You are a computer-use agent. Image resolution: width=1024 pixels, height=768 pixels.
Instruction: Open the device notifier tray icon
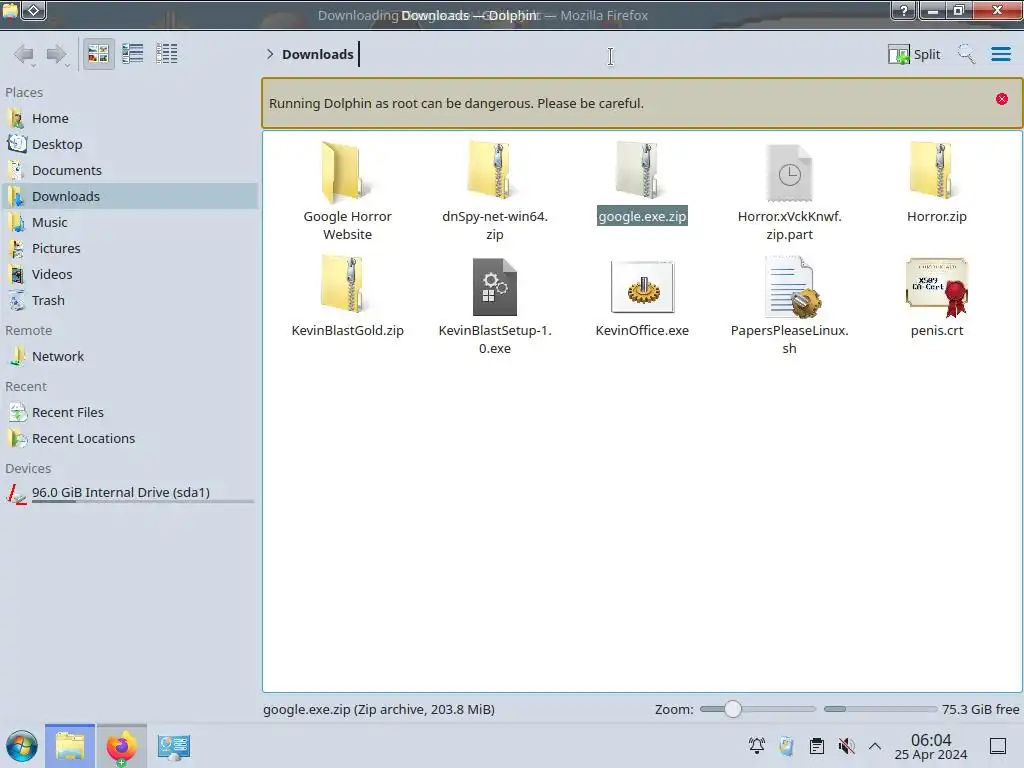tap(786, 746)
